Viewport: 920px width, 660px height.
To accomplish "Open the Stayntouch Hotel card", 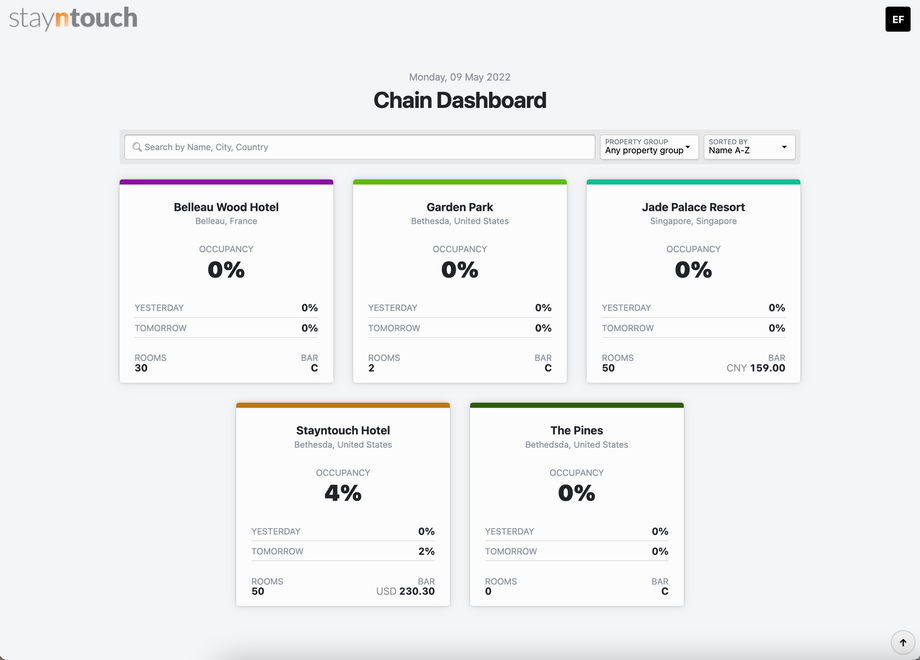I will click(x=343, y=505).
